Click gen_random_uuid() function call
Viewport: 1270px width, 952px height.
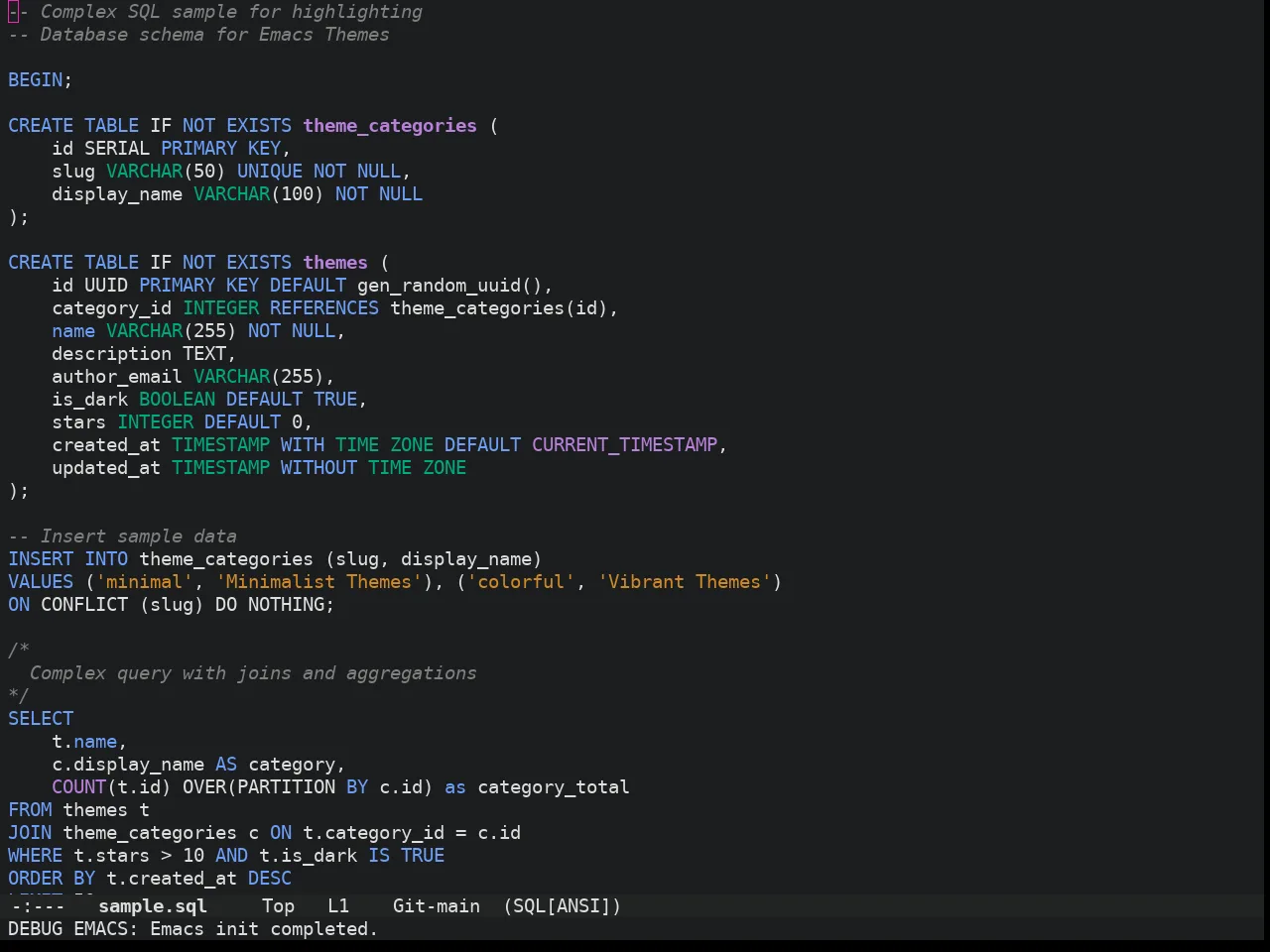point(449,285)
